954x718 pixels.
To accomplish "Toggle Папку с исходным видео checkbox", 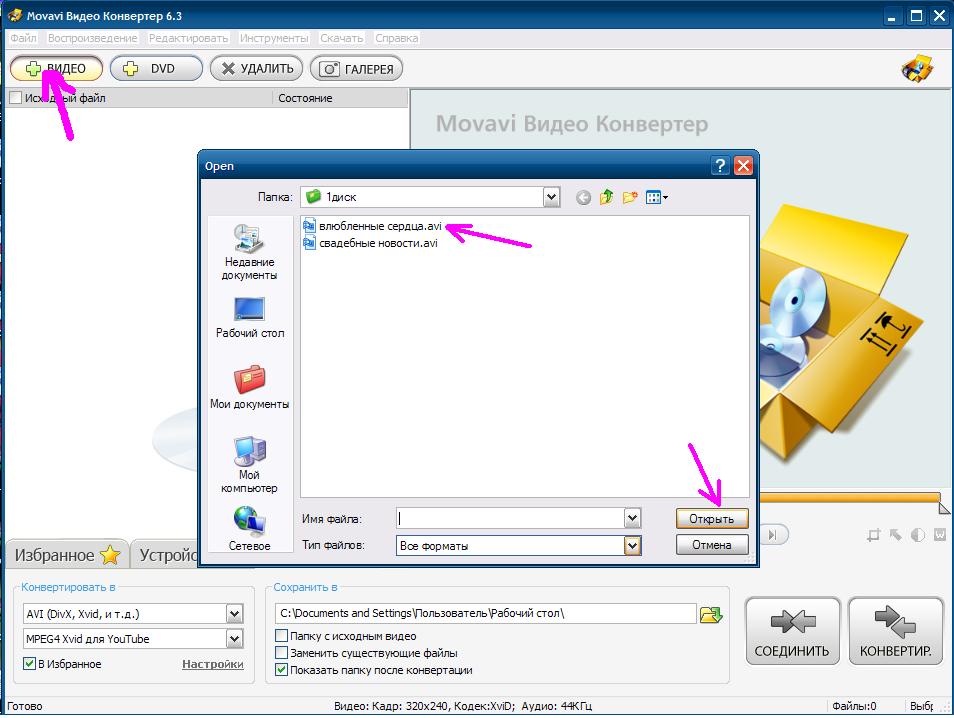I will click(x=281, y=636).
